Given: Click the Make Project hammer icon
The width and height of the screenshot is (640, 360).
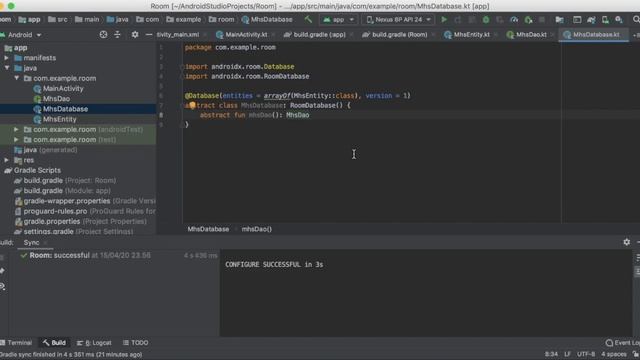Looking at the screenshot, I should (x=308, y=19).
